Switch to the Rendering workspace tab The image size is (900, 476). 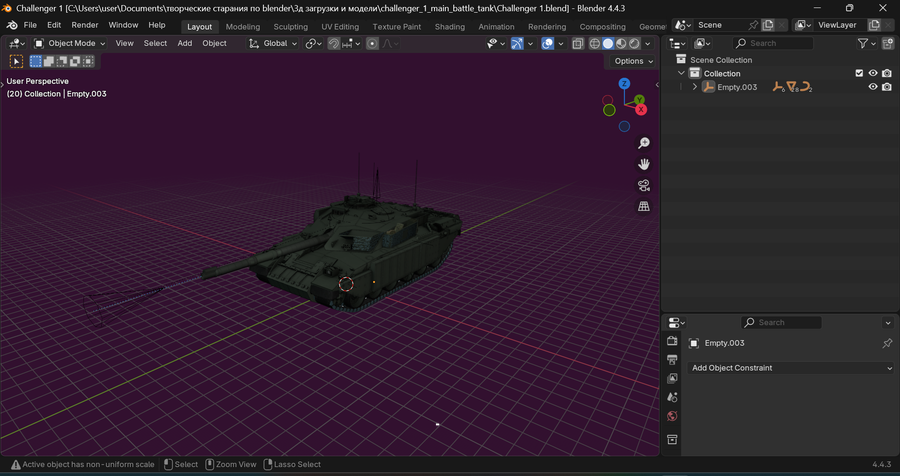pos(547,26)
